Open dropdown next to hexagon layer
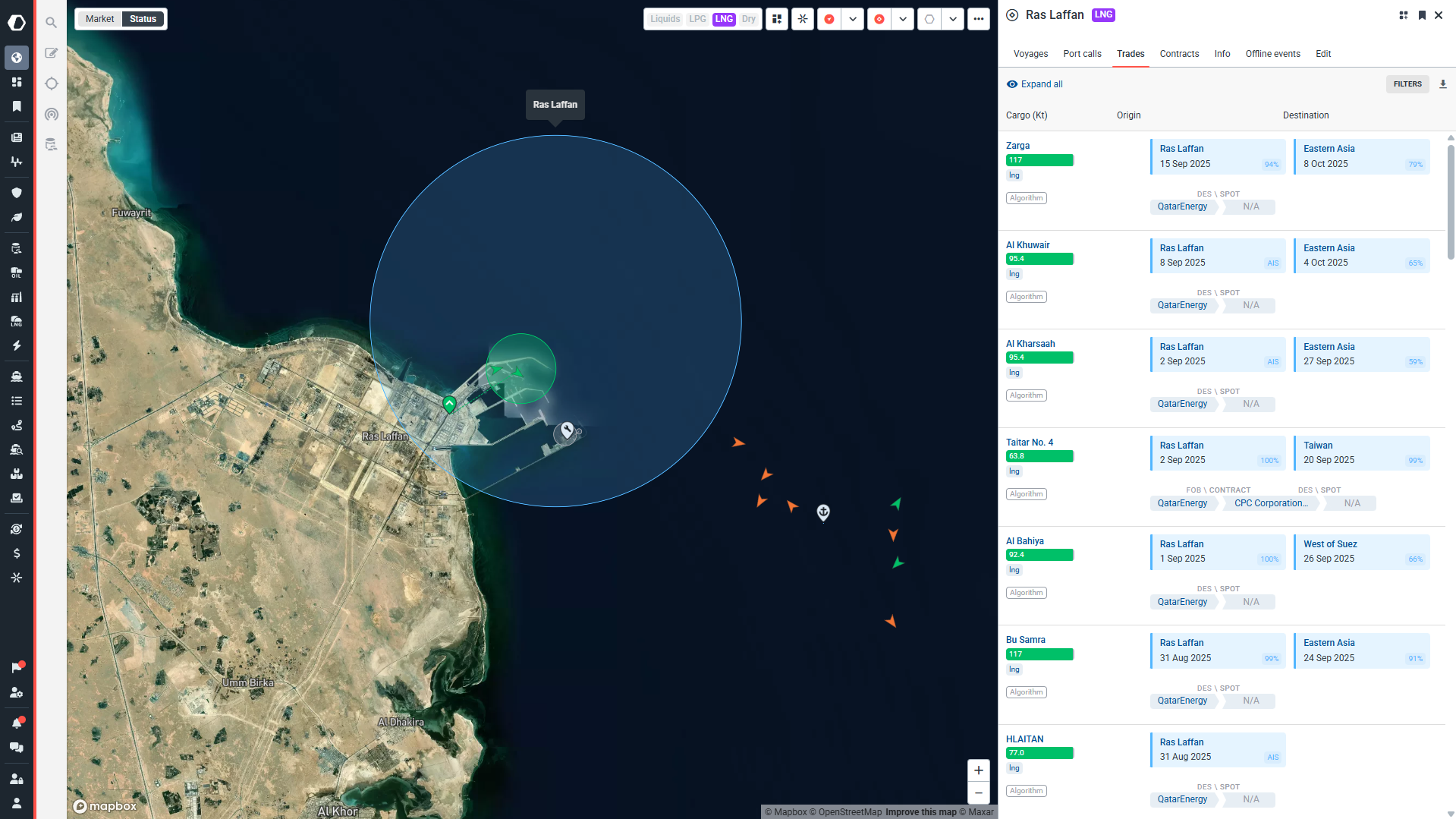 pos(953,19)
